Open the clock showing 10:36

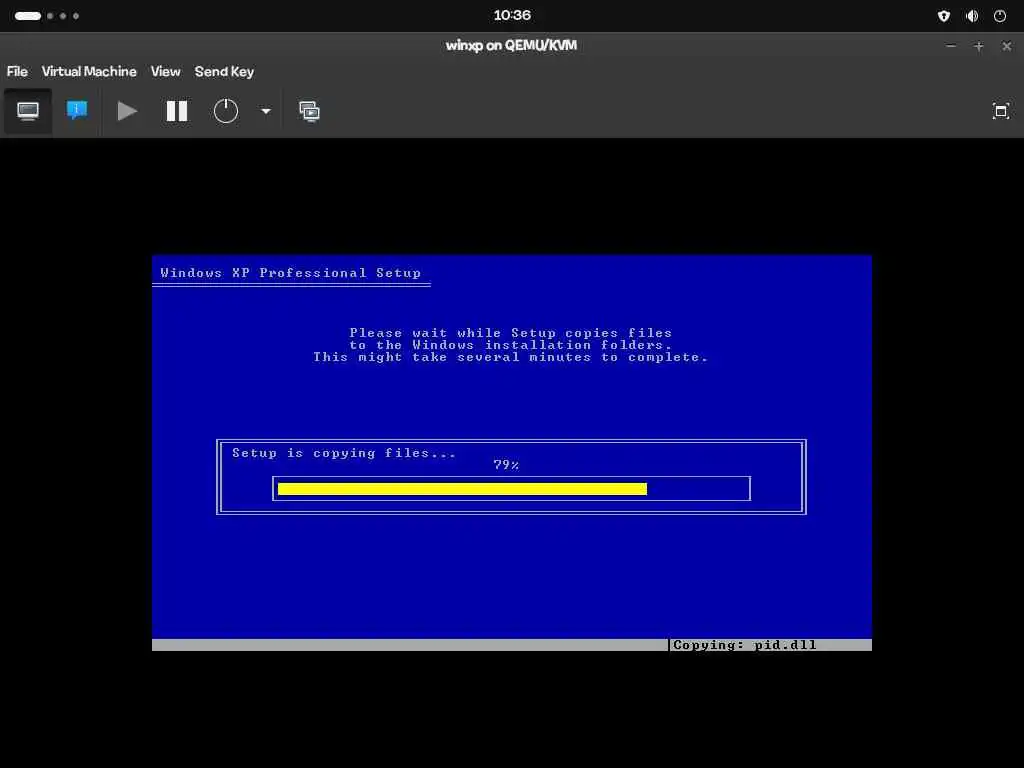(x=512, y=15)
